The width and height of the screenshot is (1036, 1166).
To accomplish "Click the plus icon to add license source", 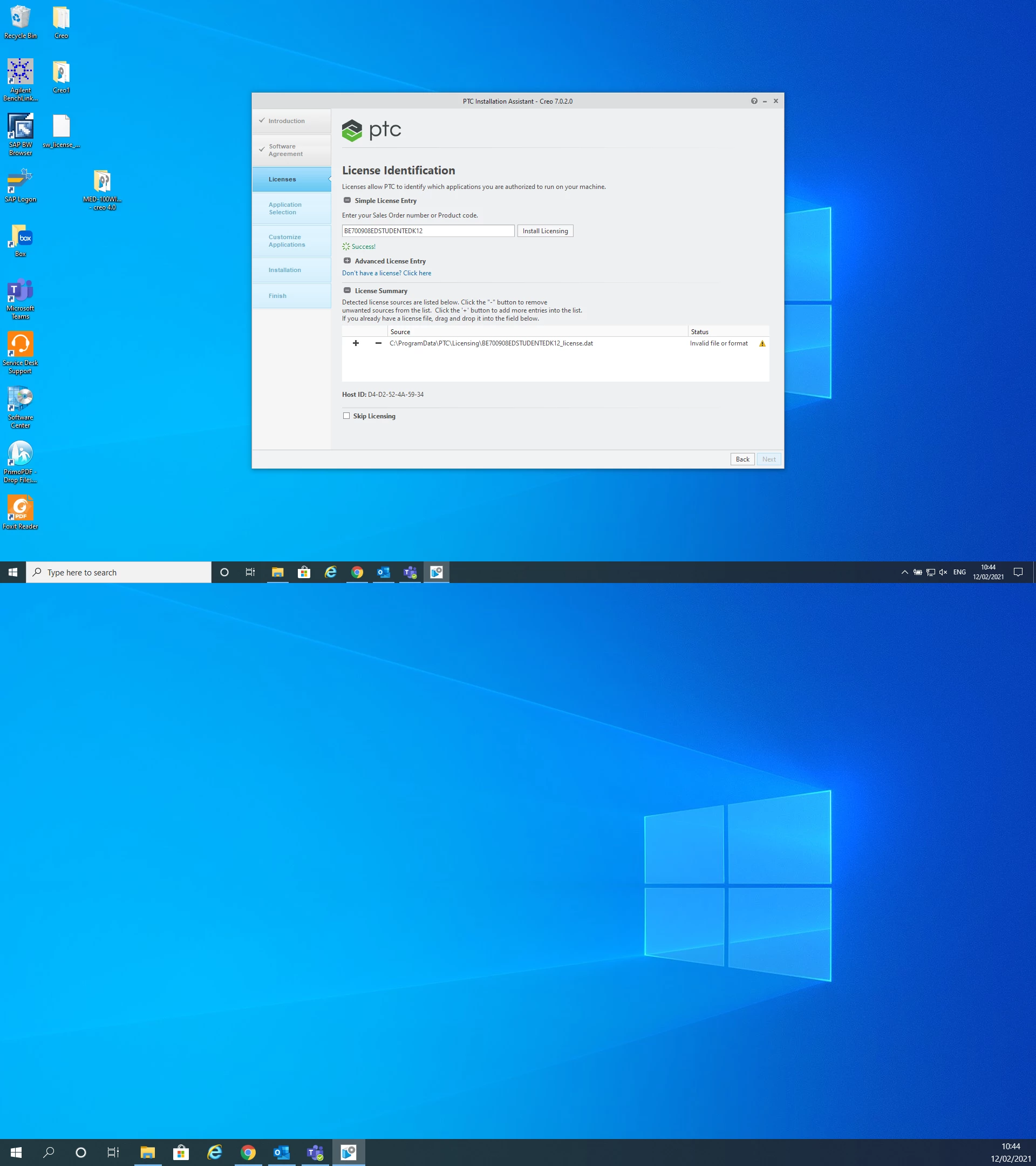I will pyautogui.click(x=356, y=343).
